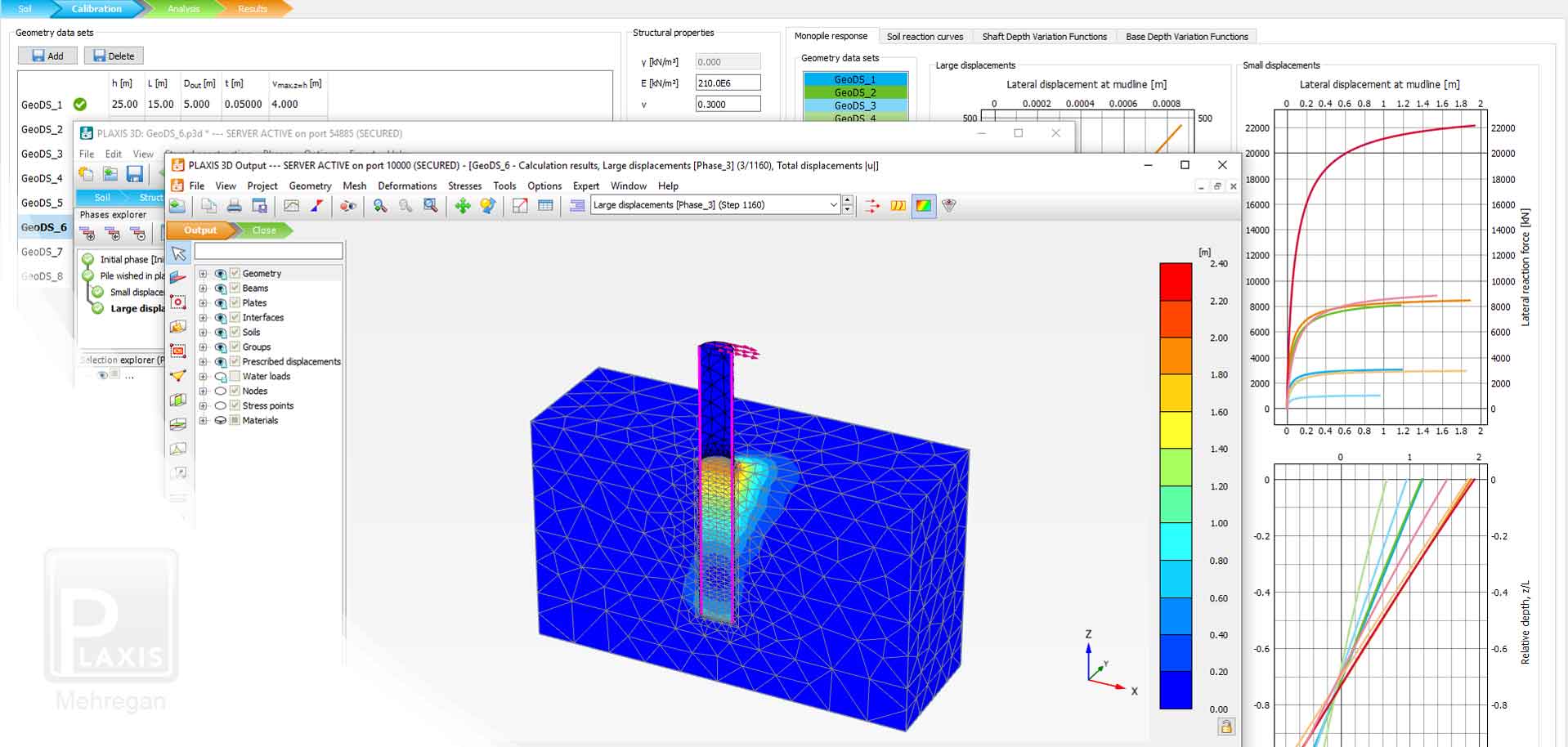Expand the Materials tree node
Viewport: 1568px width, 747px height.
tap(203, 420)
